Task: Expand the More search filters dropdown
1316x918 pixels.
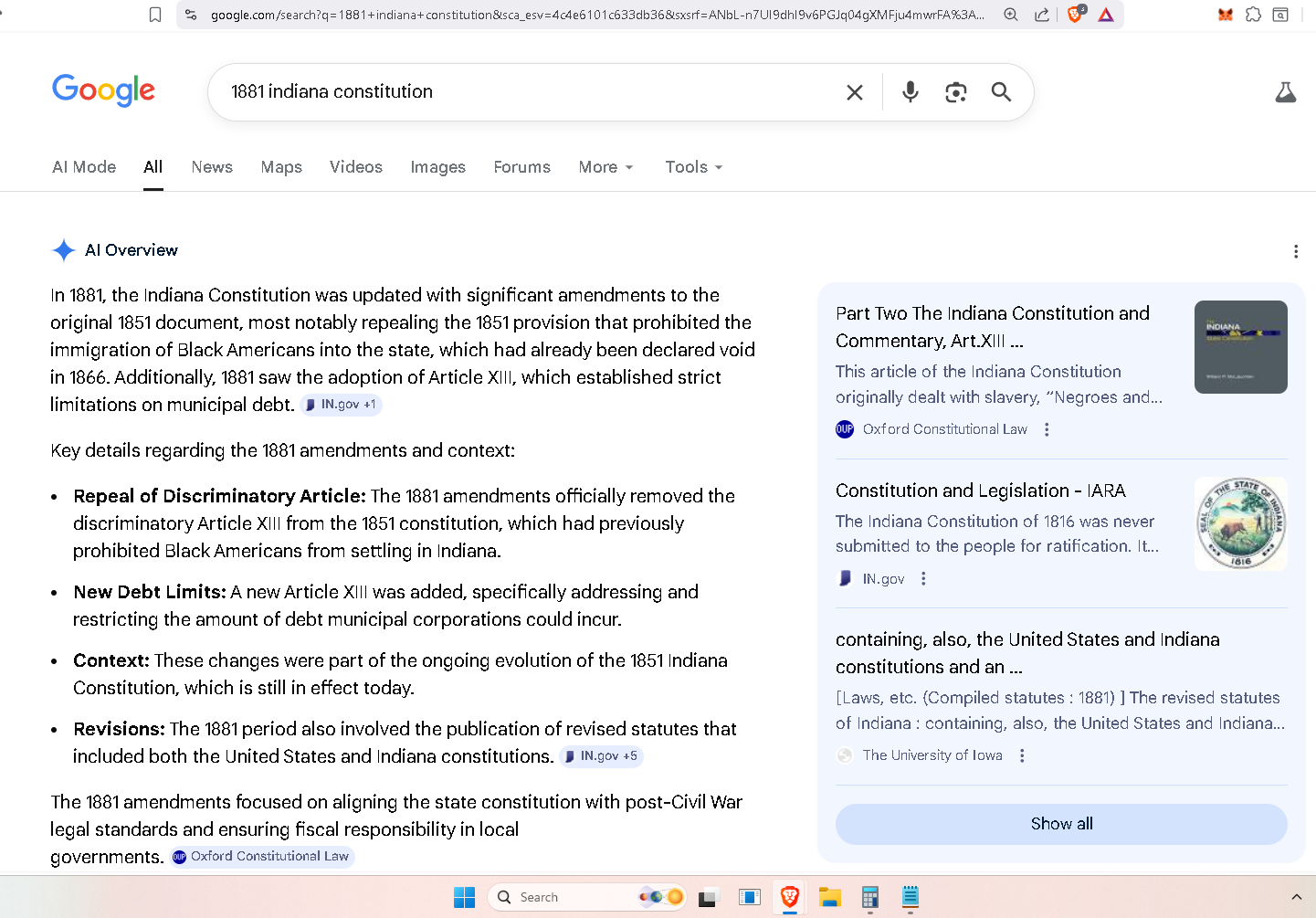Action: (605, 167)
